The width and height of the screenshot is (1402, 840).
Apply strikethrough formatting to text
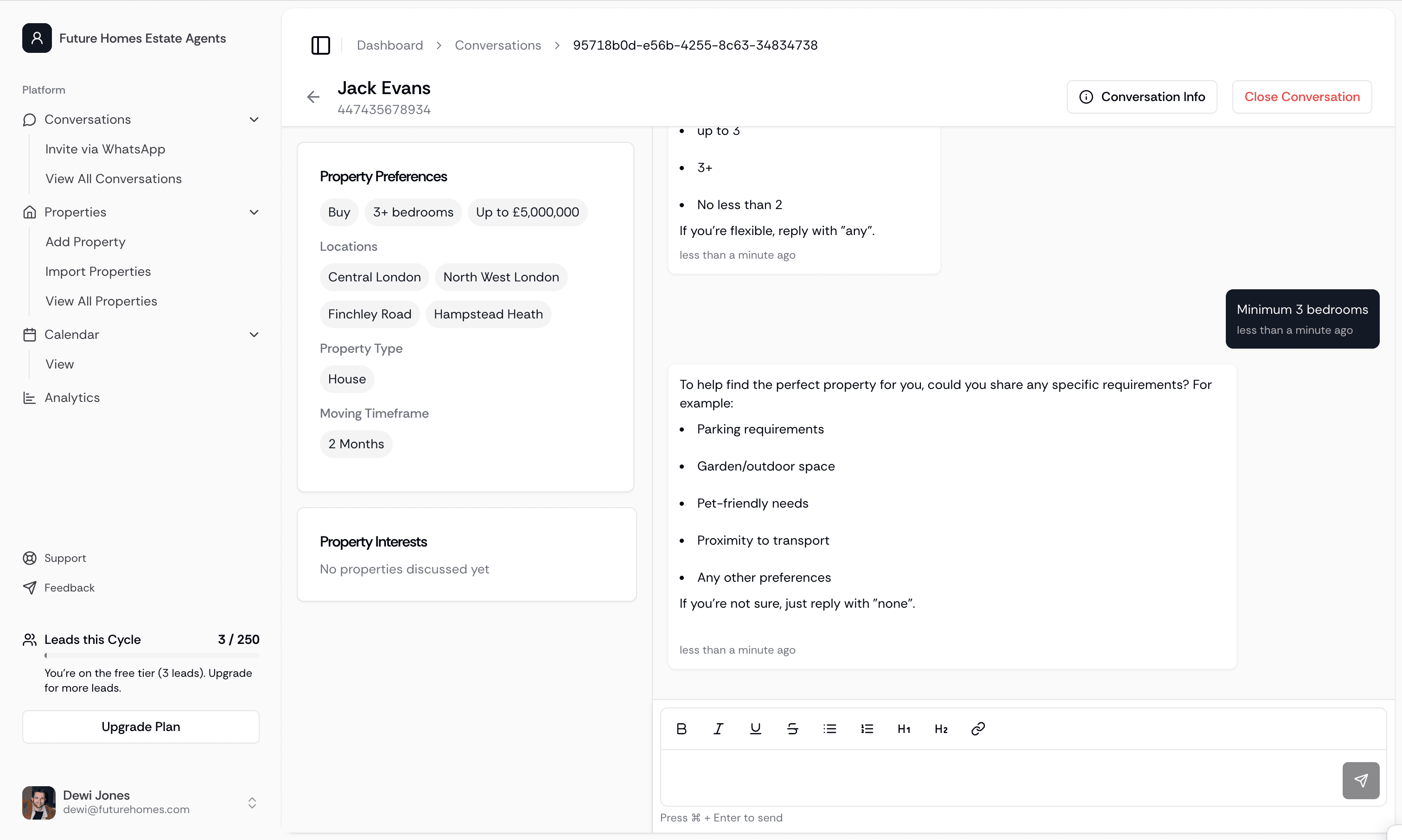[792, 729]
